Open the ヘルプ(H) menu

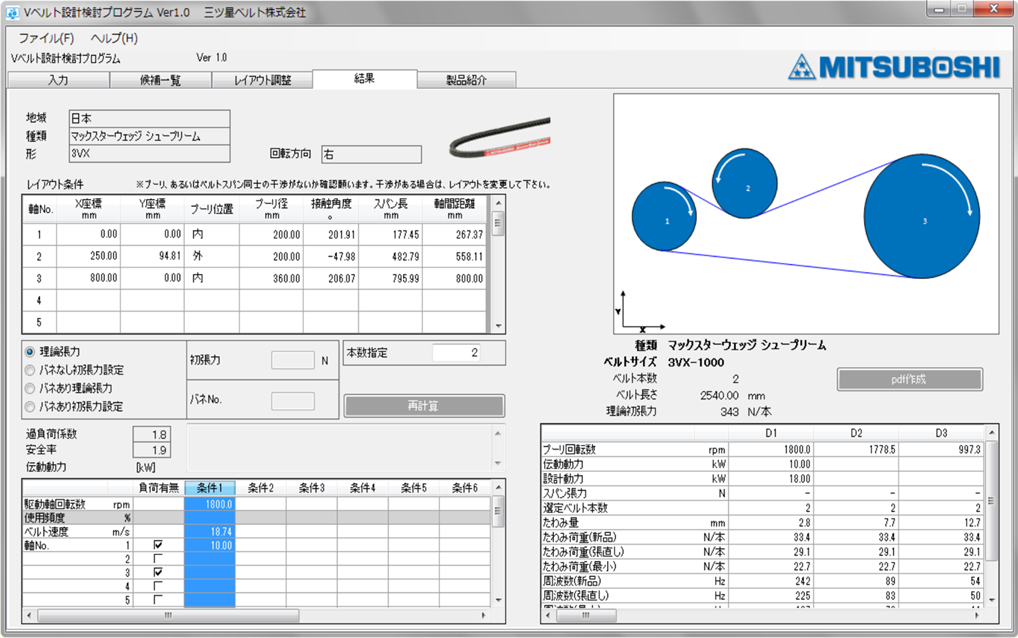coord(114,38)
